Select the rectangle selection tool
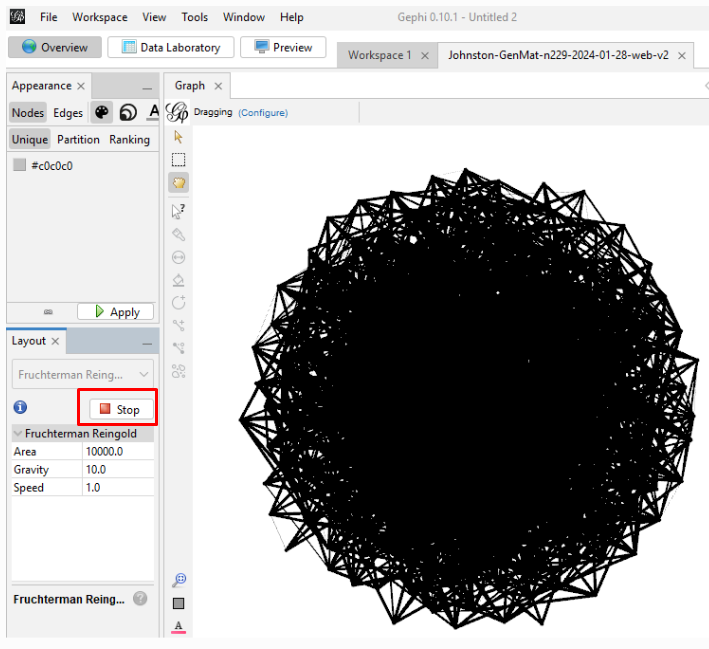Viewport: 709px width, 649px height. (178, 160)
